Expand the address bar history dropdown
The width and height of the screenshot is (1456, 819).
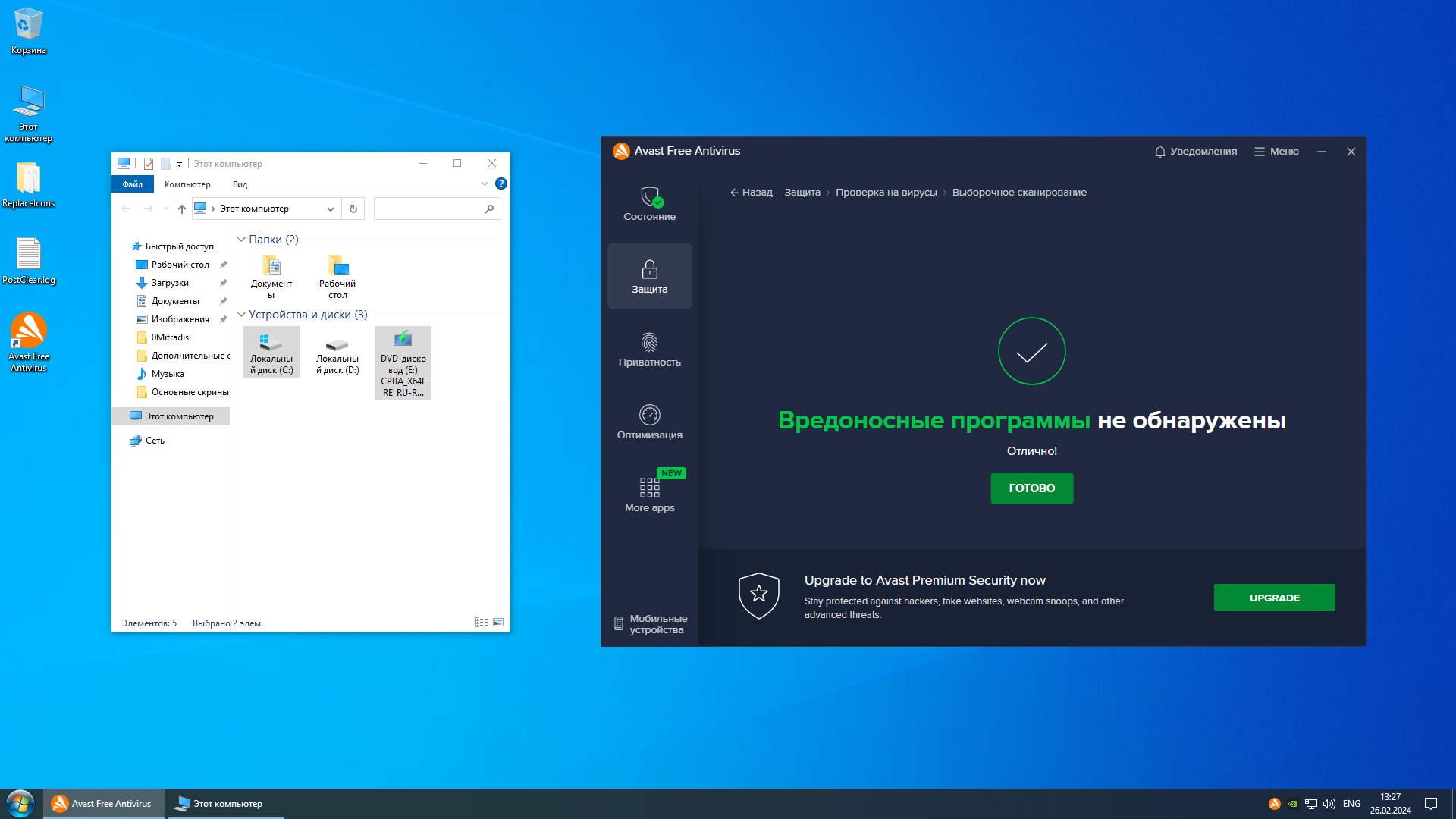click(x=331, y=209)
